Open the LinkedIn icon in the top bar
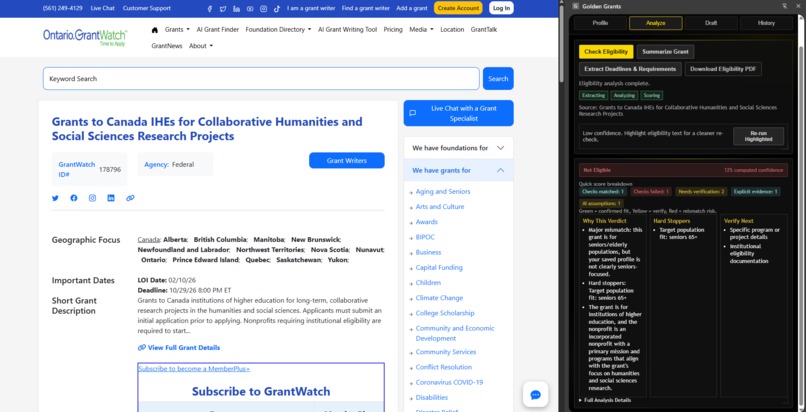Image resolution: width=806 pixels, height=412 pixels. (x=236, y=8)
